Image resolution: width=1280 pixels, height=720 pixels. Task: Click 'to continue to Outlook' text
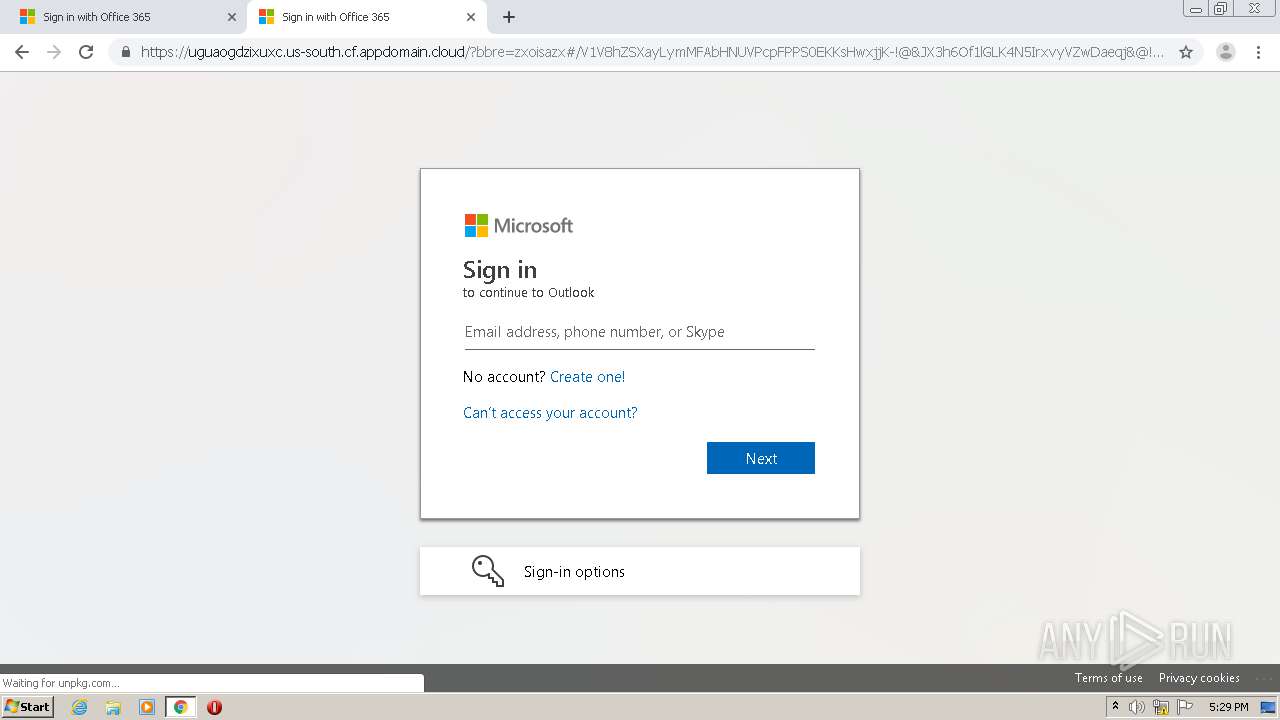[528, 293]
